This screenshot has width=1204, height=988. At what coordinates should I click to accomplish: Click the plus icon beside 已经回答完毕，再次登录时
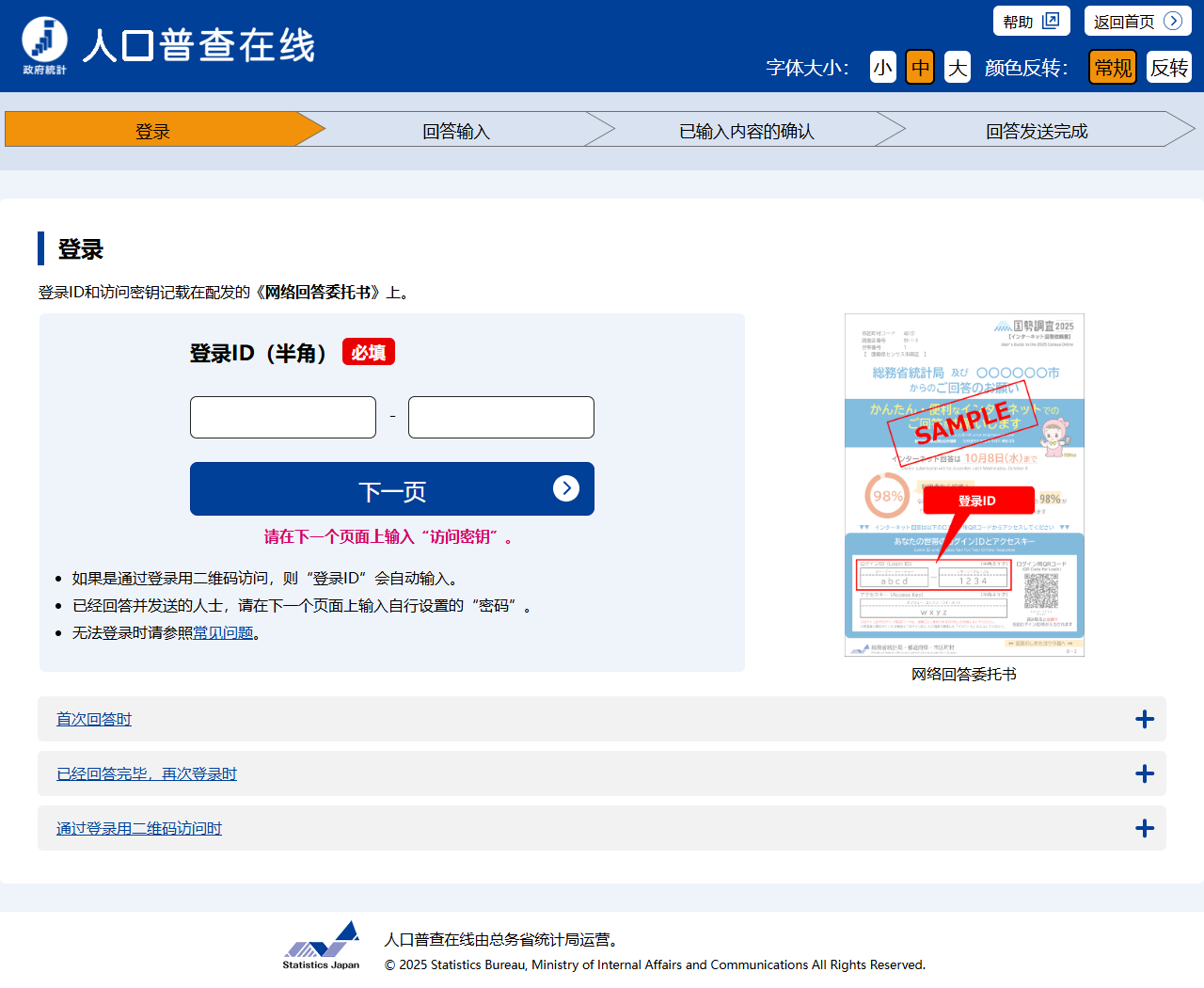[x=1144, y=773]
